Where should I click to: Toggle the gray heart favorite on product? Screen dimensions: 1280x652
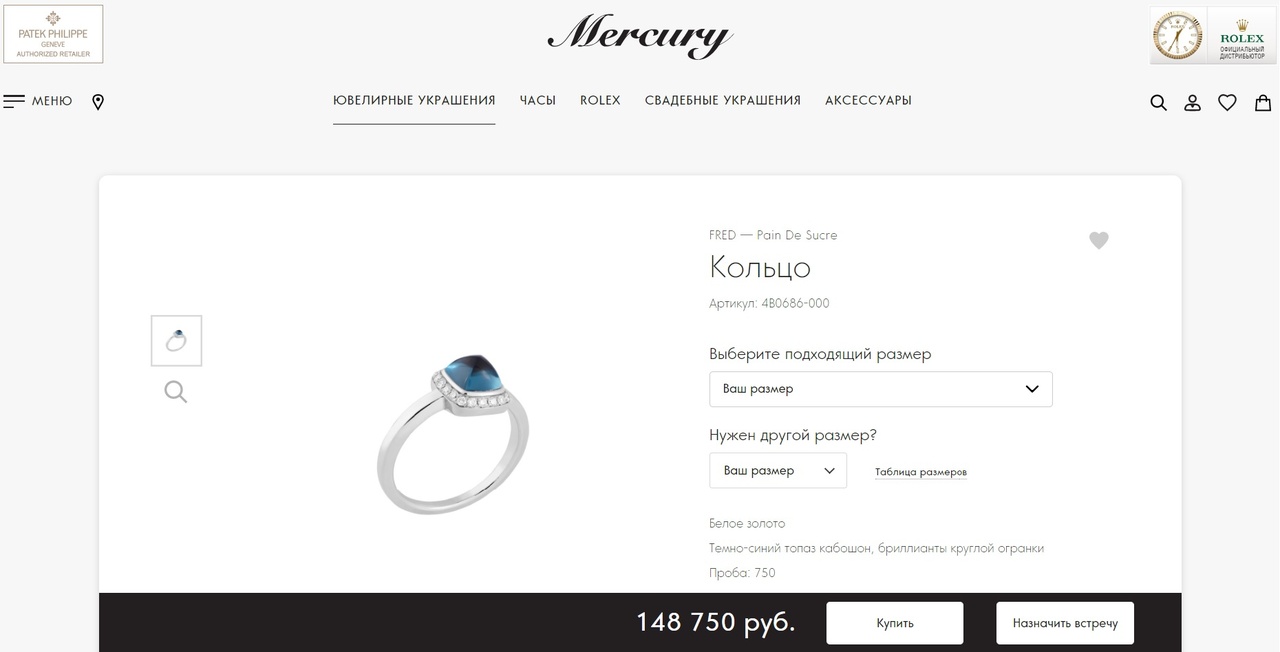coord(1099,240)
